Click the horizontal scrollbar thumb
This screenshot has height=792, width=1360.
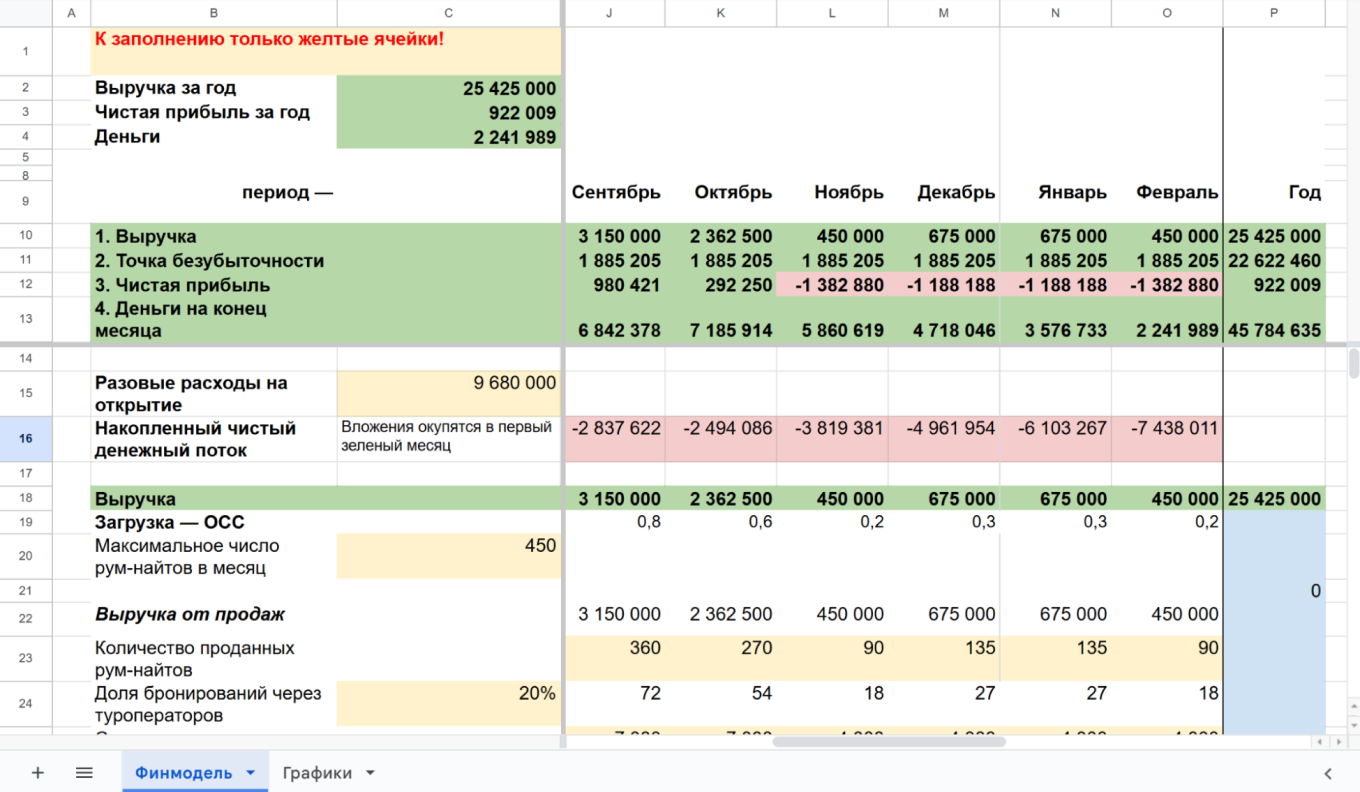click(x=888, y=741)
